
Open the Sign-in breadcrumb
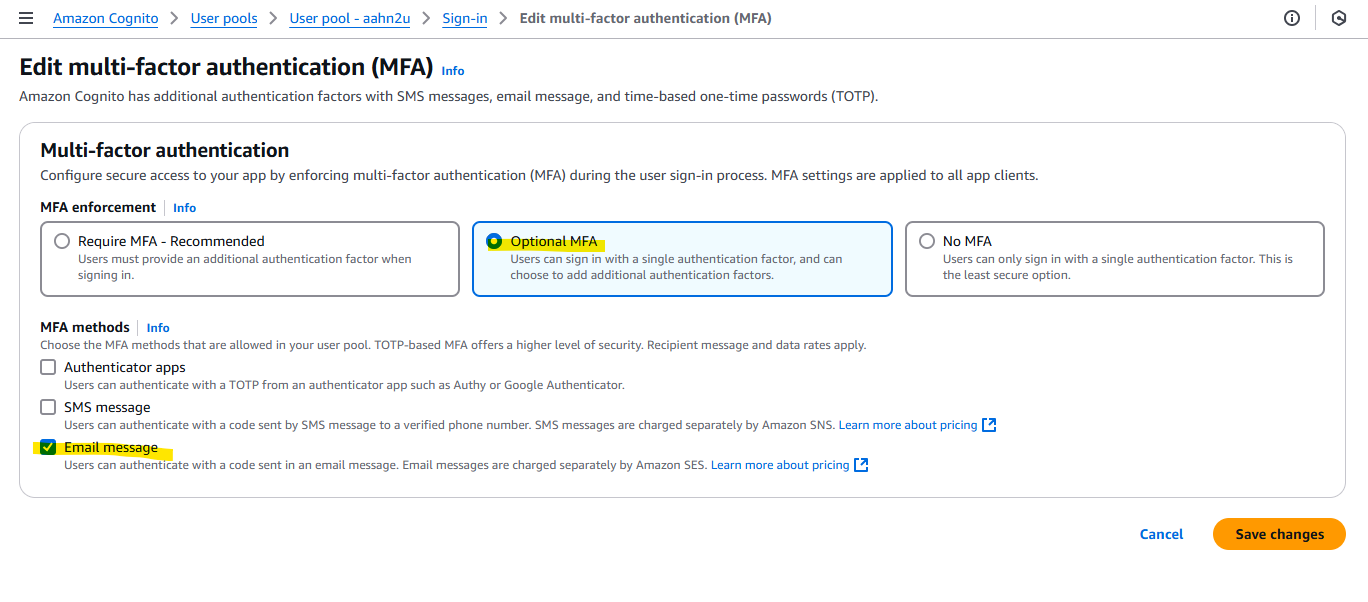click(x=464, y=18)
